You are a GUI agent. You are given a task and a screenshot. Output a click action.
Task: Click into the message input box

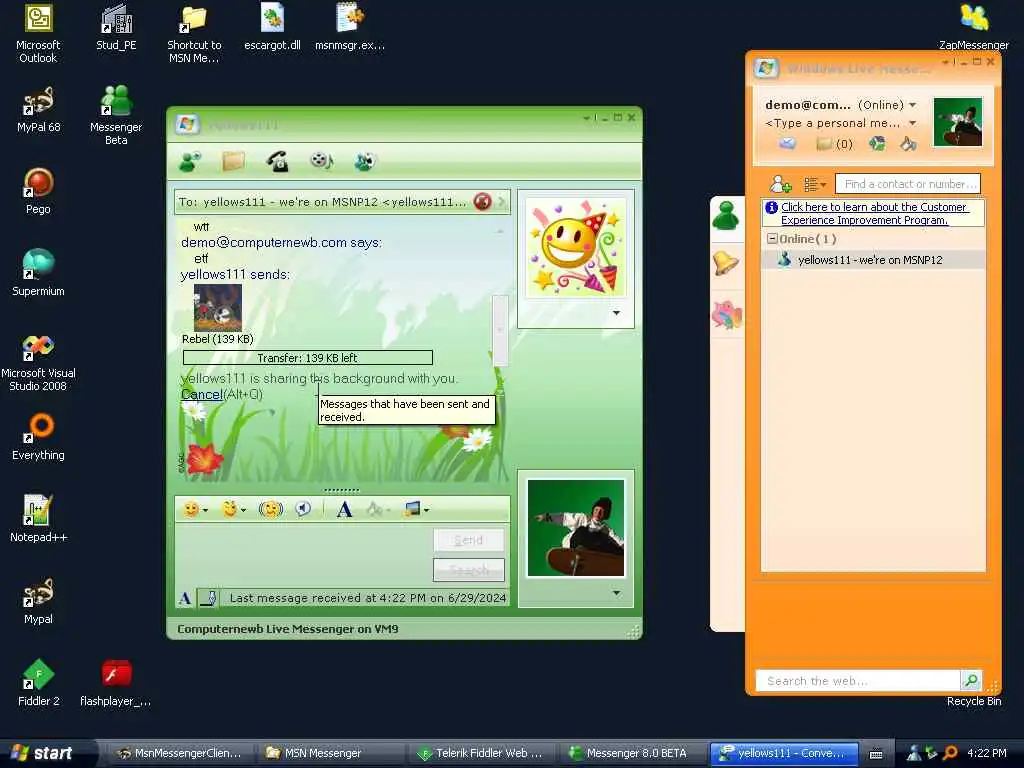[303, 555]
